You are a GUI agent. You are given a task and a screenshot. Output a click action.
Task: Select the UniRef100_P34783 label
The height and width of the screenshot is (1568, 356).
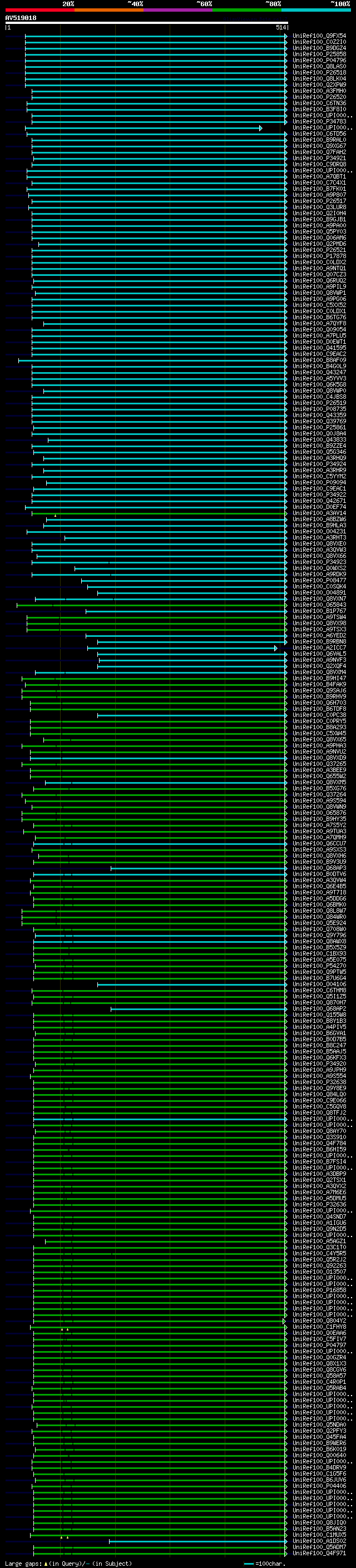click(x=319, y=122)
